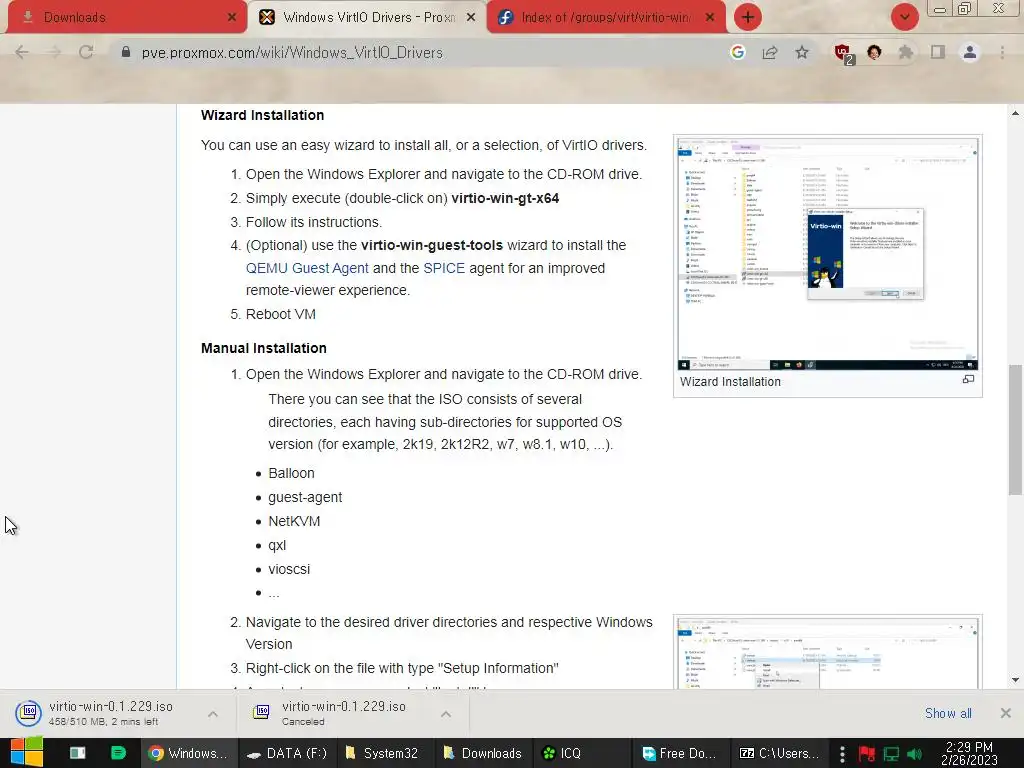This screenshot has height=768, width=1024.
Task: Show hidden tray icons via three dots
Action: click(842, 754)
